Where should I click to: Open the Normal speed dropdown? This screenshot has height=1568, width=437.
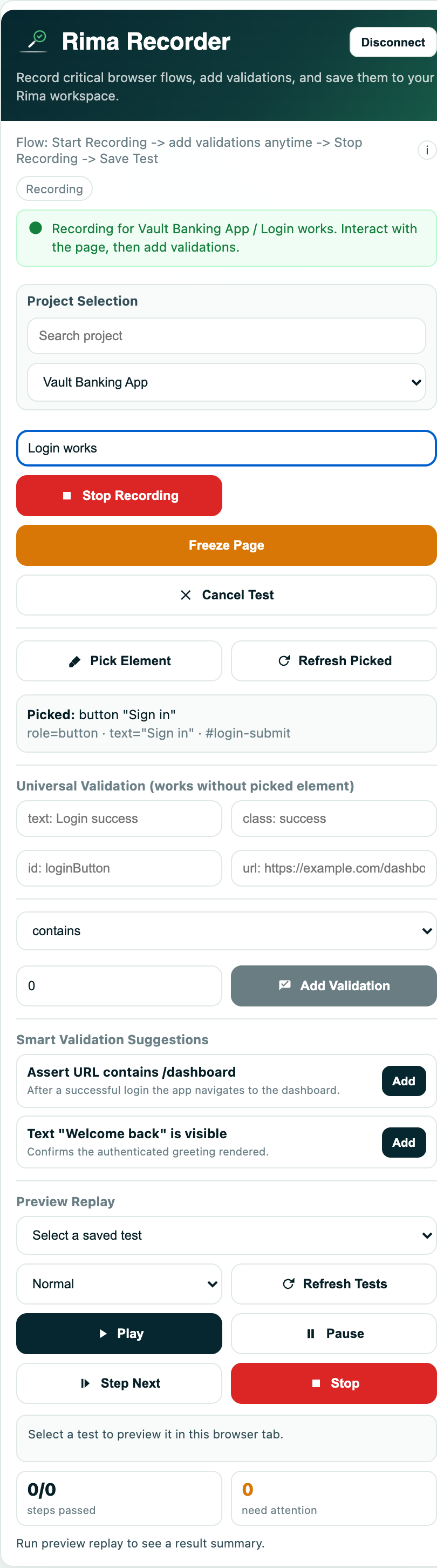pos(119,1284)
